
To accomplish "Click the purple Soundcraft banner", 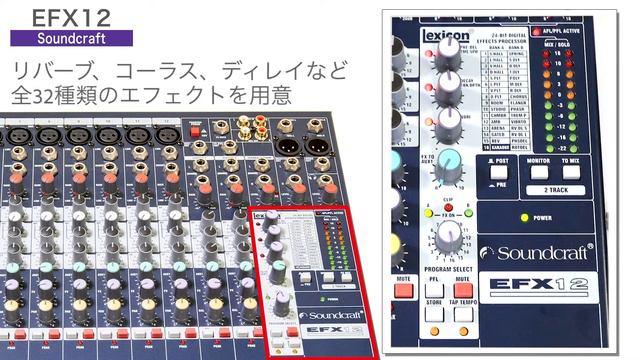I will tap(71, 38).
